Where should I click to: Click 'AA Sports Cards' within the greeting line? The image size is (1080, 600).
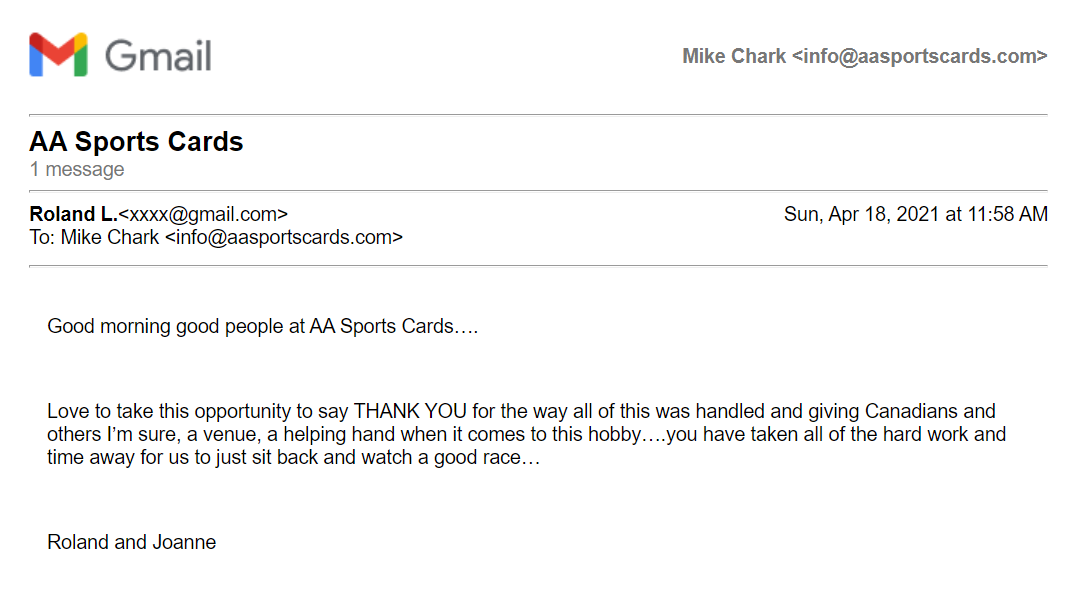pyautogui.click(x=381, y=327)
